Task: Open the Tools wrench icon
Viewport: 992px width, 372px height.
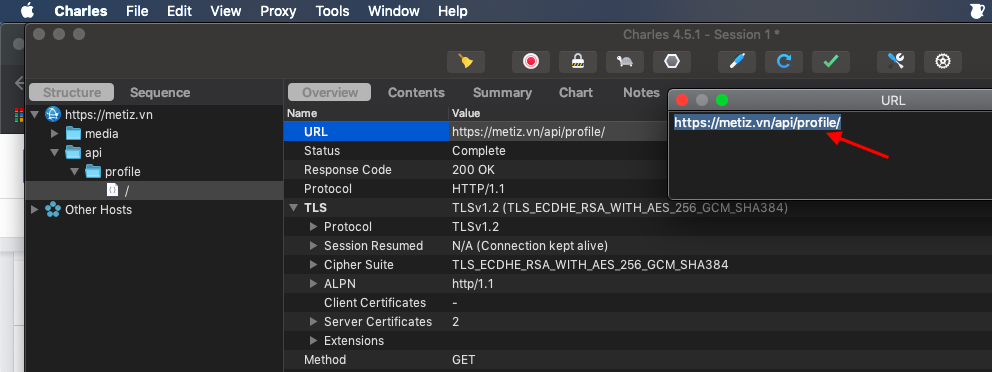Action: pos(896,61)
